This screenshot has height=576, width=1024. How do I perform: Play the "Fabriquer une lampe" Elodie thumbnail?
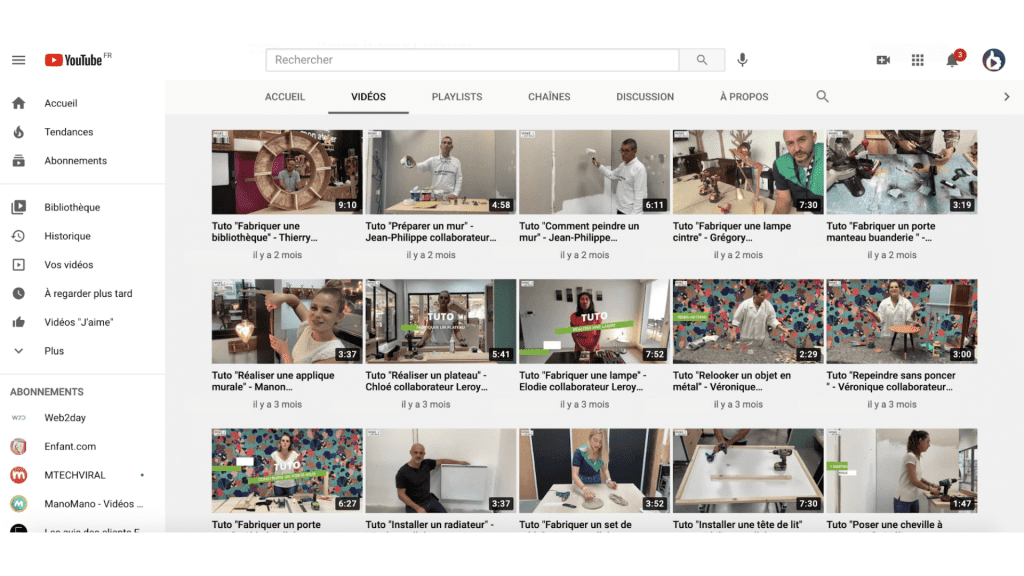click(x=594, y=321)
